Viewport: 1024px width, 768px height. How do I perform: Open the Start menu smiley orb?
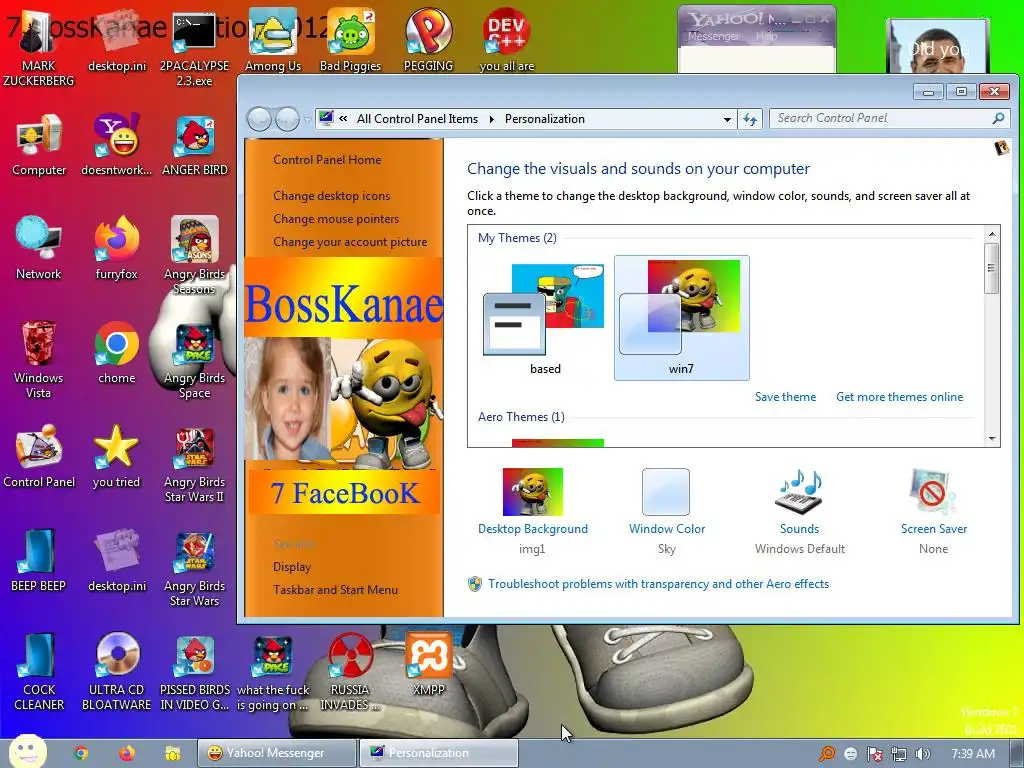(27, 751)
